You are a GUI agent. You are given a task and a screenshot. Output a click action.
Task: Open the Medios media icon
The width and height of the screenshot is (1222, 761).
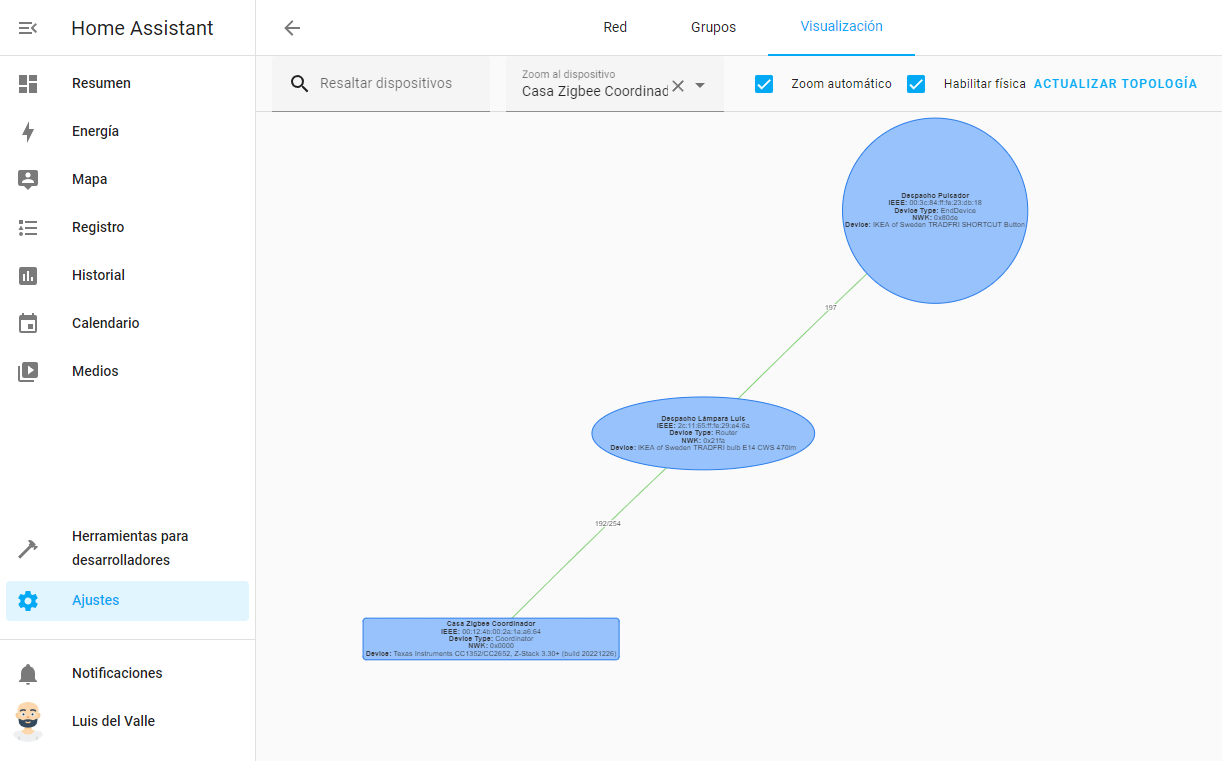coord(28,372)
